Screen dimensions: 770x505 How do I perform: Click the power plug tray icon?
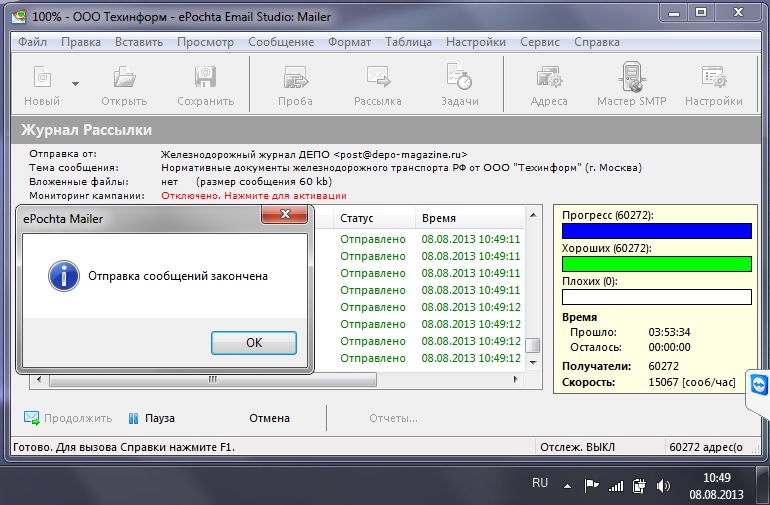point(639,486)
